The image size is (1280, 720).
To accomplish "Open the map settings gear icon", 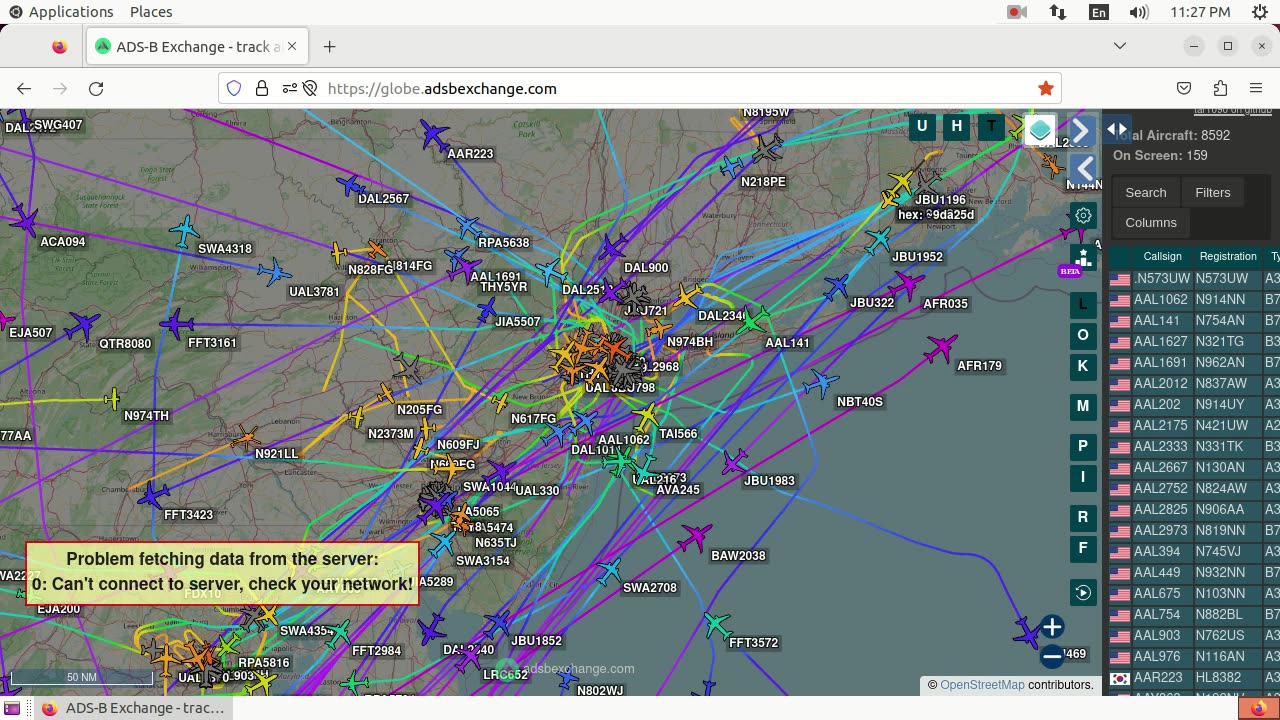I will pos(1083,216).
